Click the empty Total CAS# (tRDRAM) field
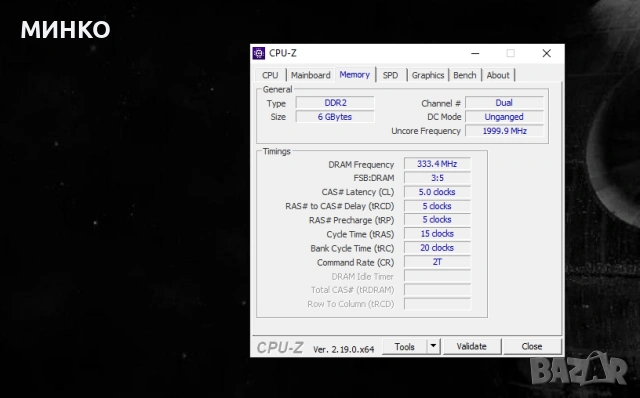 [437, 290]
